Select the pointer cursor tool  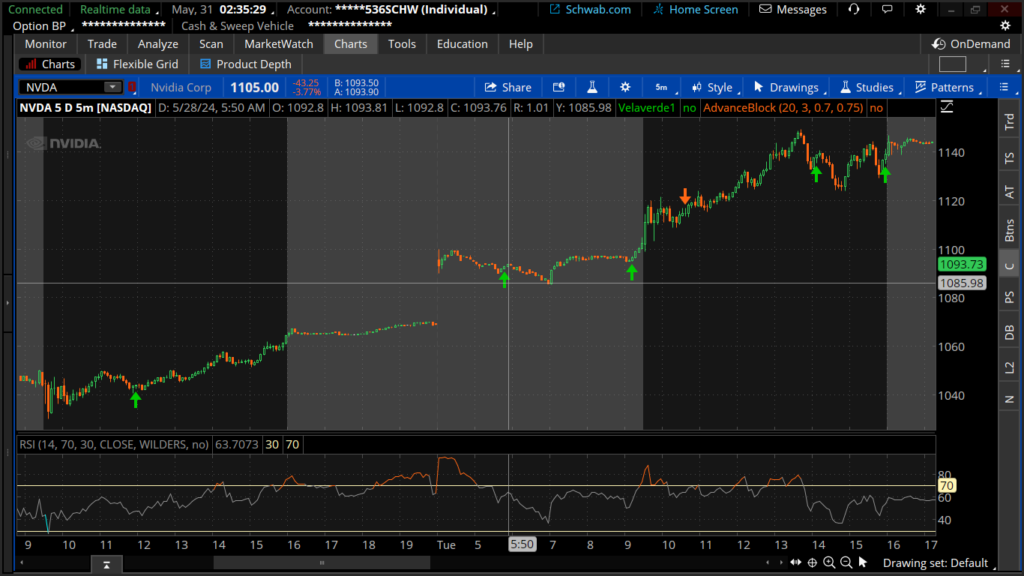tap(865, 563)
